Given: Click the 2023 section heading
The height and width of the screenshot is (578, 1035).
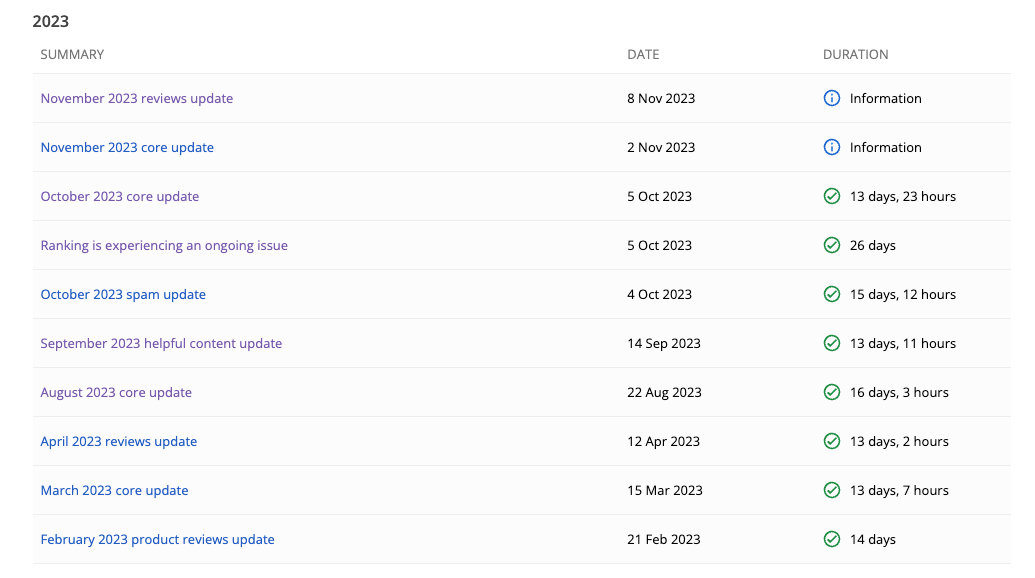Looking at the screenshot, I should [51, 21].
